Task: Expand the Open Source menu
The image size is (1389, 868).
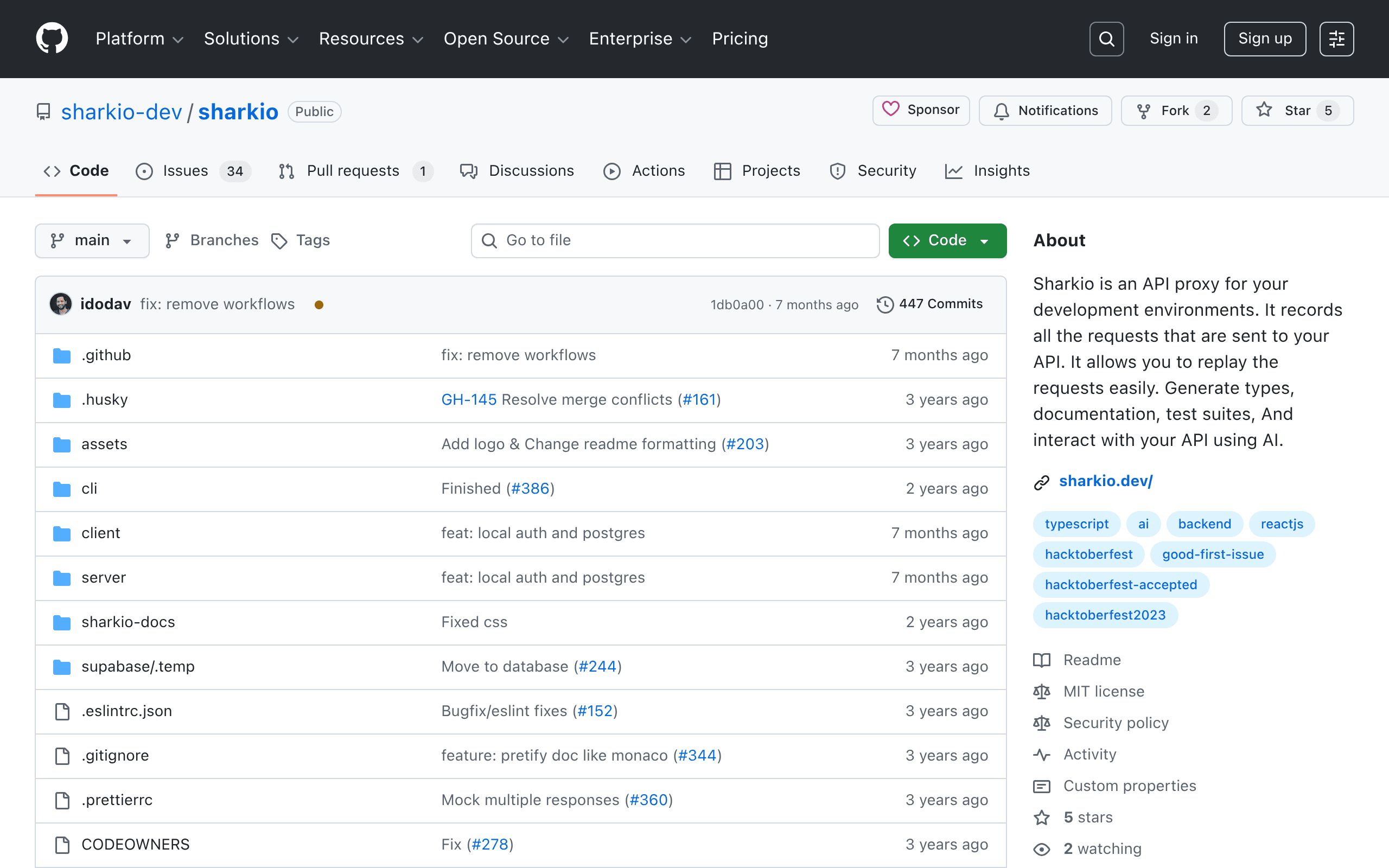Action: (506, 39)
